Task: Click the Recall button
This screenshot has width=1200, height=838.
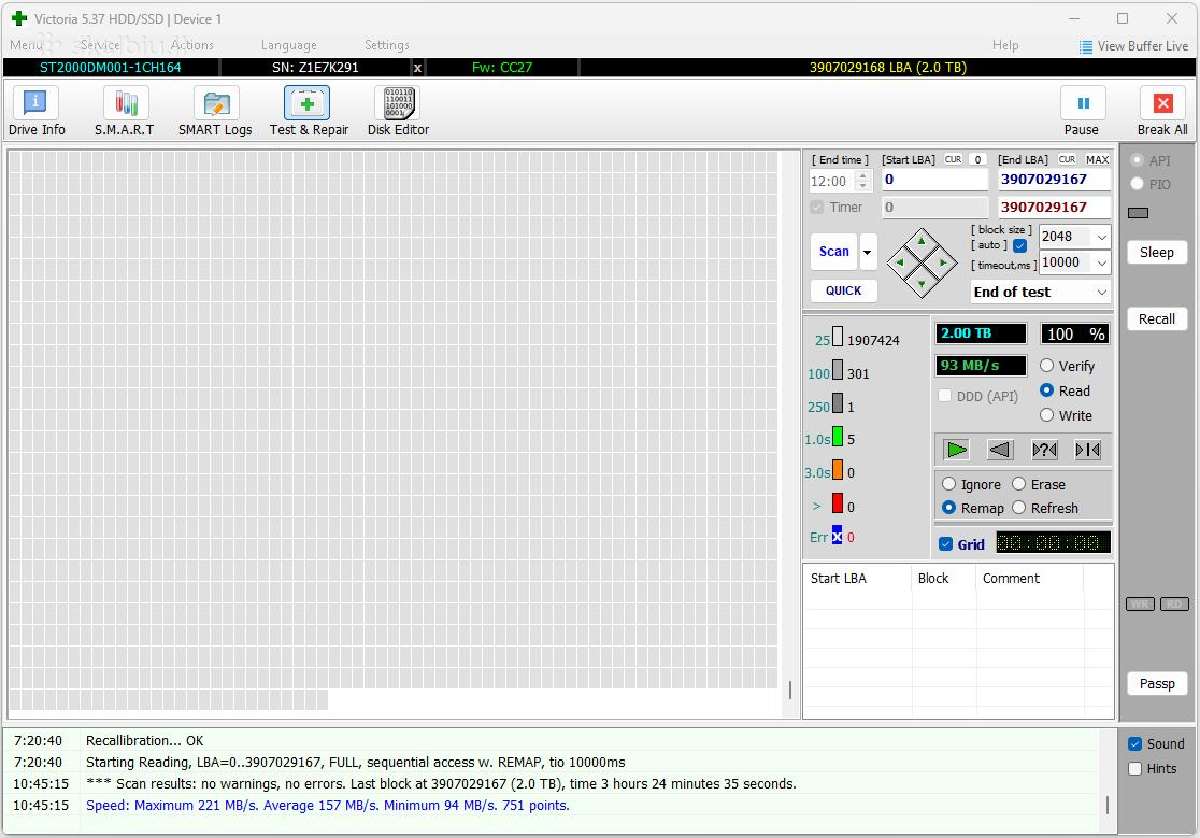Action: tap(1157, 319)
